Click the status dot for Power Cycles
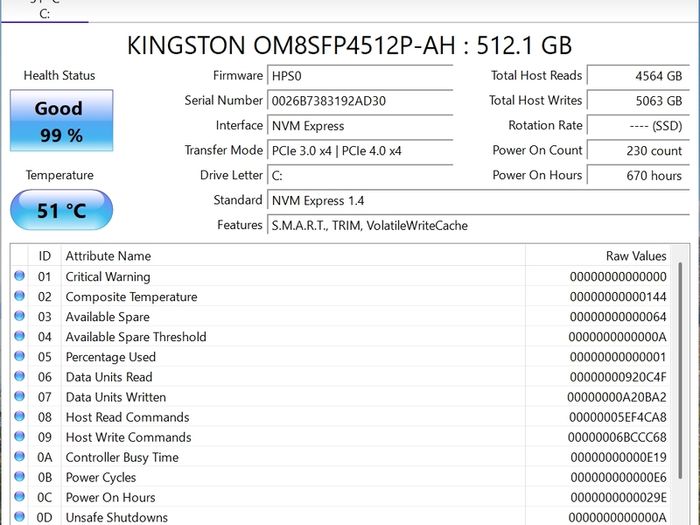Image resolution: width=700 pixels, height=525 pixels. coord(19,476)
